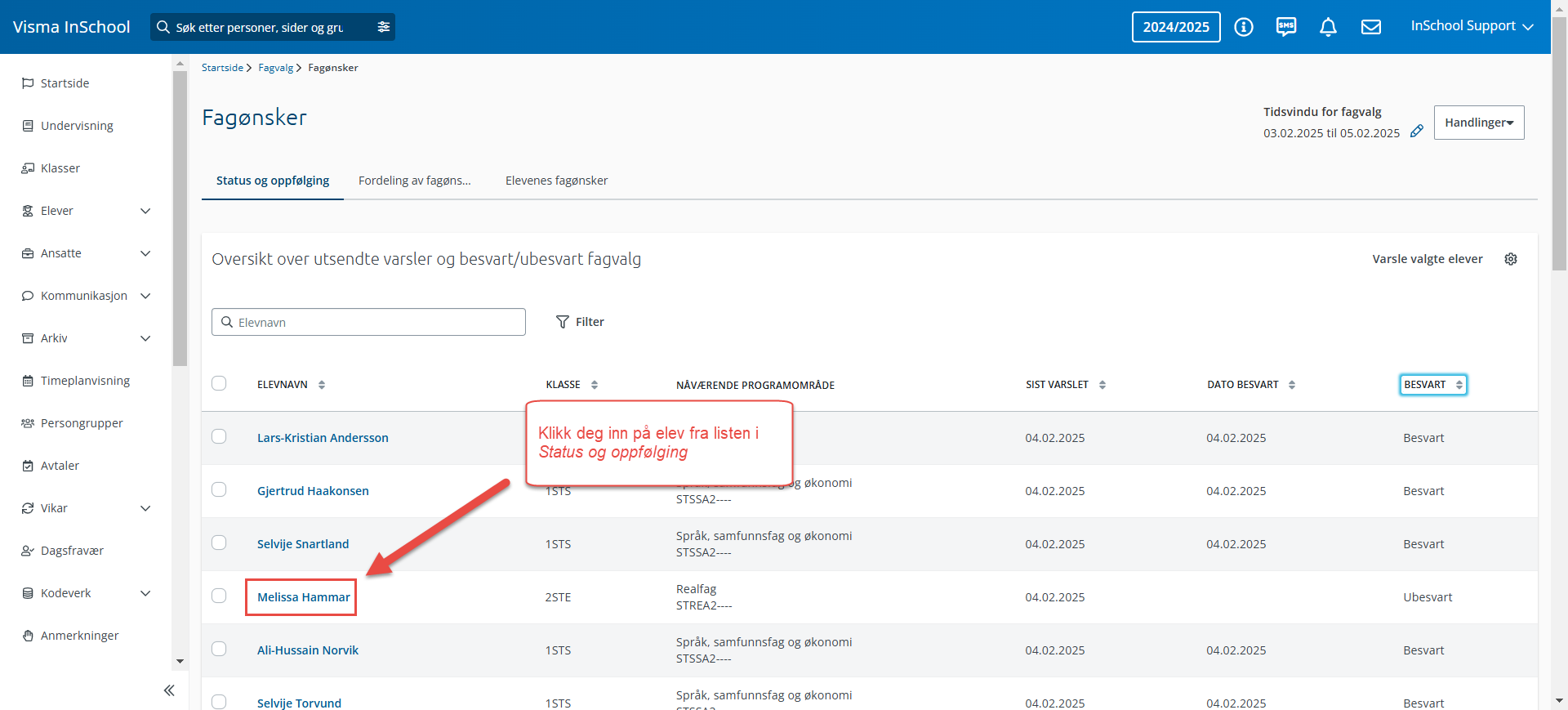Open search filter sliders icon

[384, 27]
